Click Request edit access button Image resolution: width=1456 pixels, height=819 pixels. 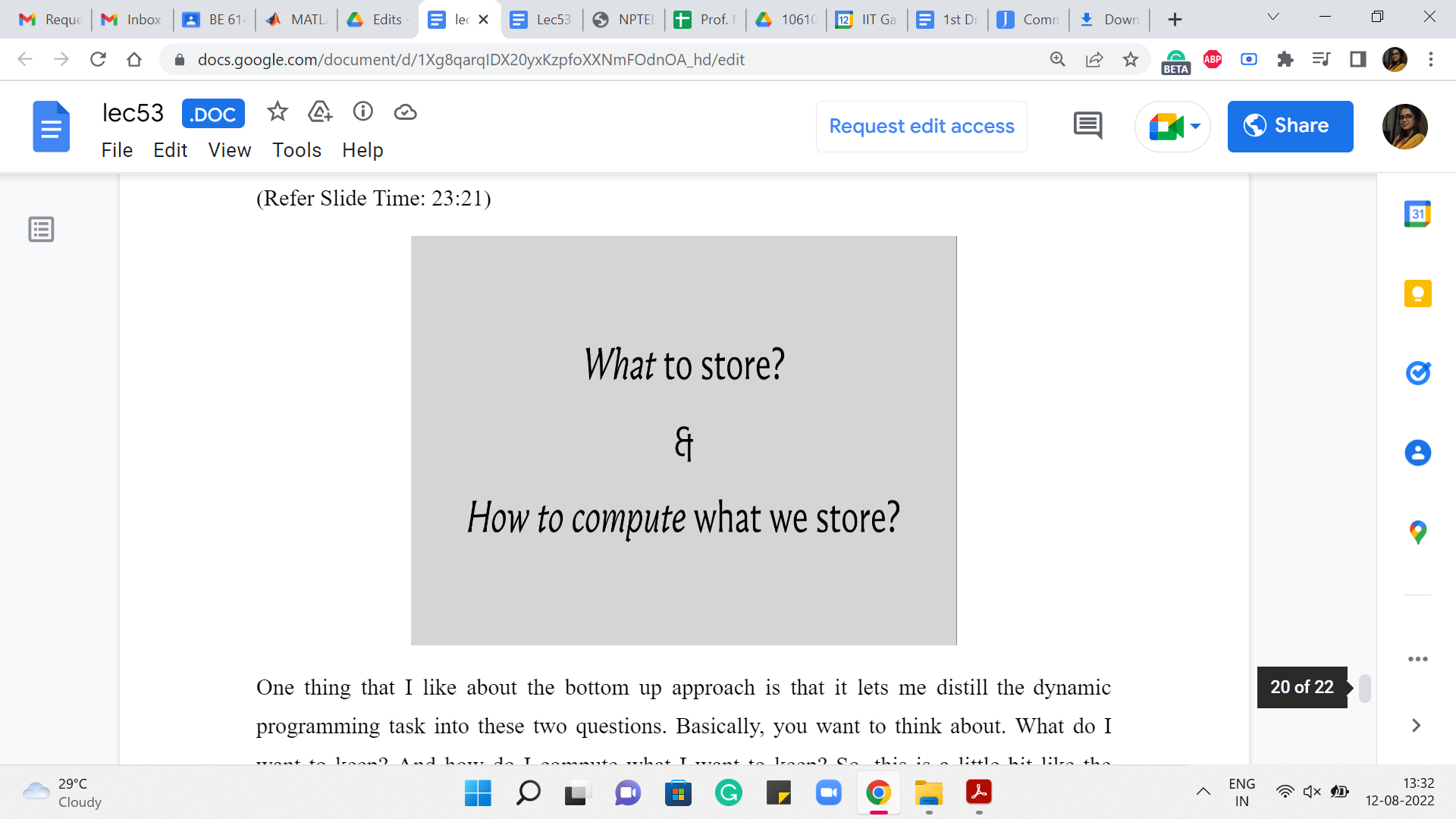tap(921, 127)
